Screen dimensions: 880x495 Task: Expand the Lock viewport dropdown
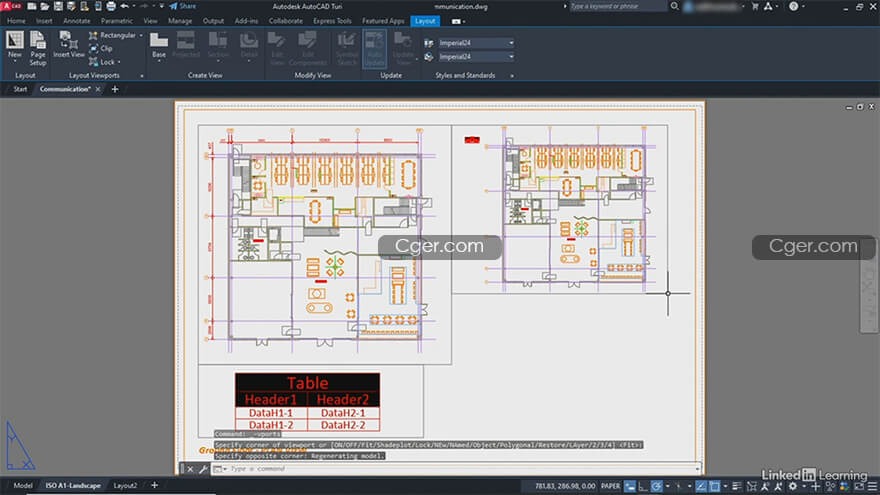pyautogui.click(x=119, y=62)
